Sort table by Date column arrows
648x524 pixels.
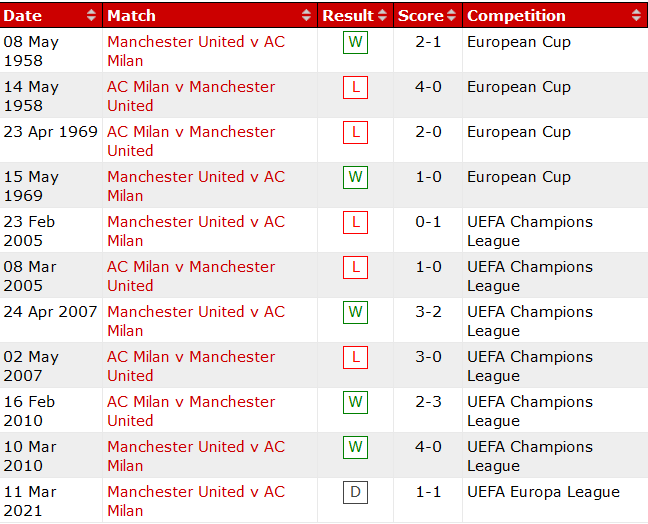[x=92, y=16]
